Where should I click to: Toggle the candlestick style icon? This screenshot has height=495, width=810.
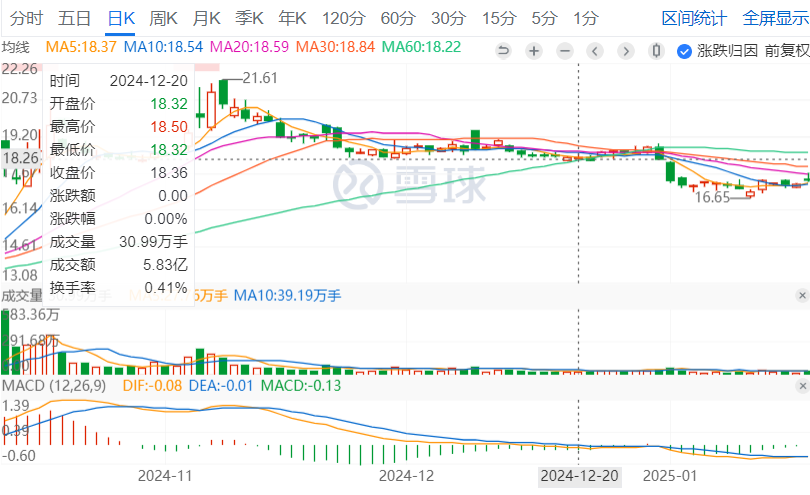click(657, 51)
